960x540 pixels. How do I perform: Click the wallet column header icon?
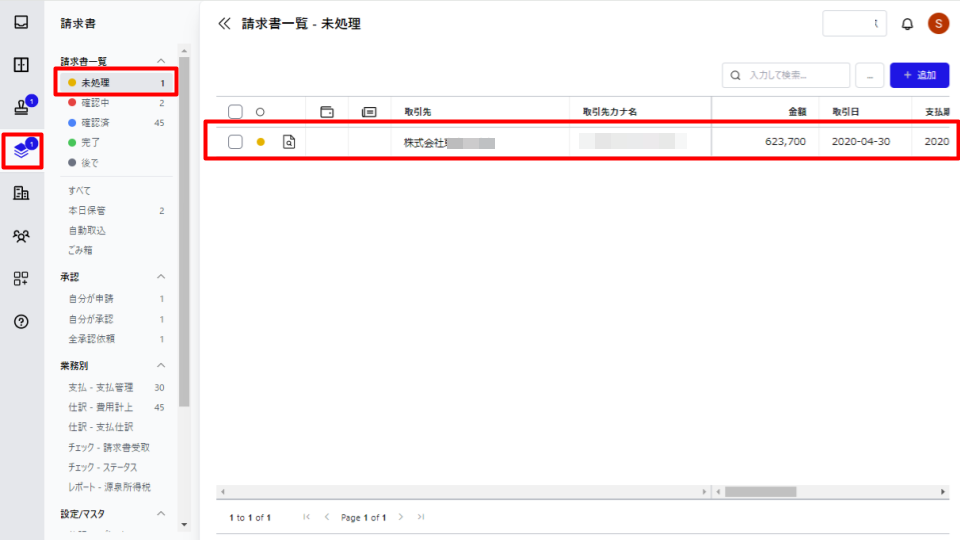click(x=327, y=112)
